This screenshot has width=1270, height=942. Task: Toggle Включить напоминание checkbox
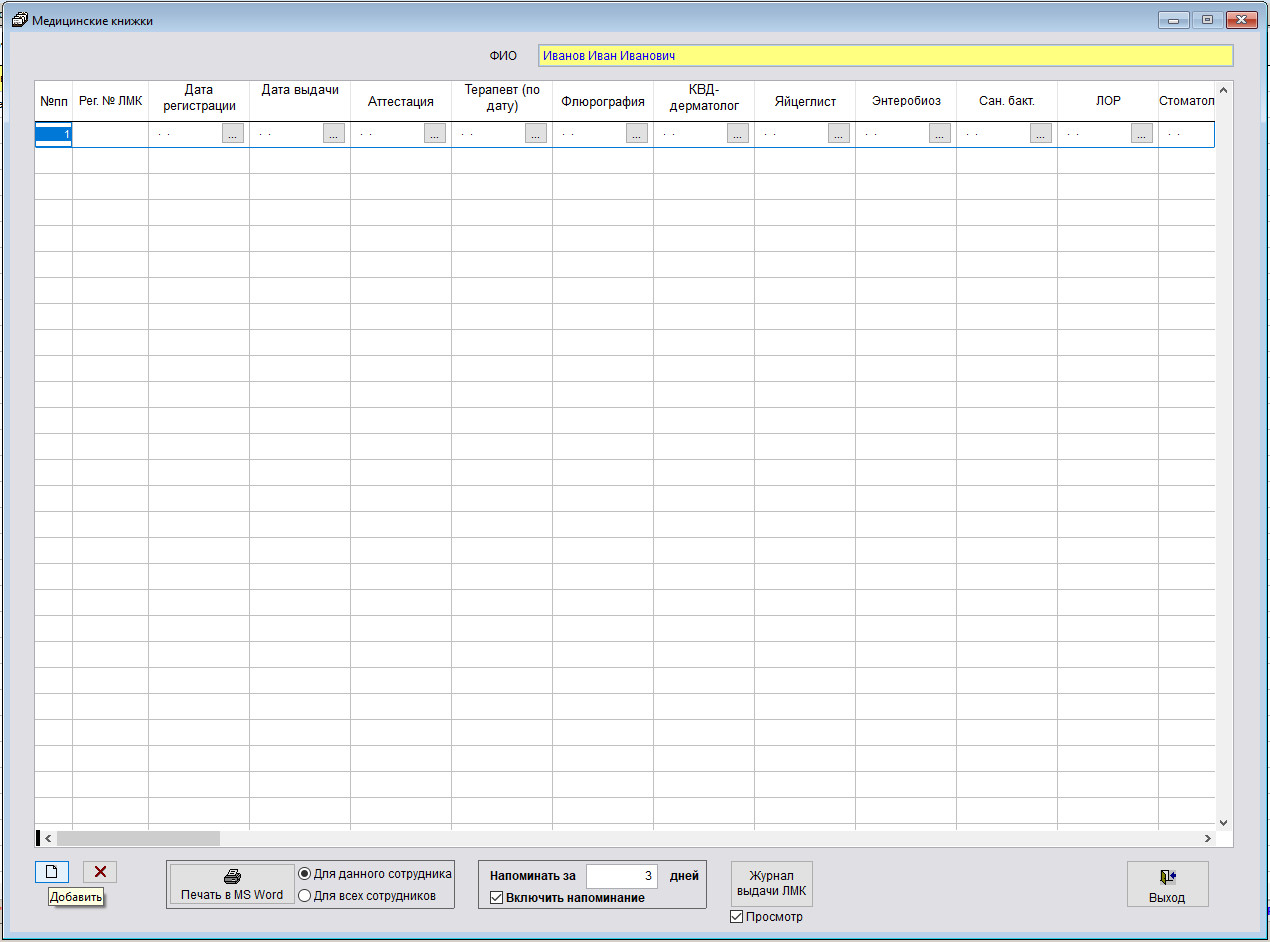point(567,898)
